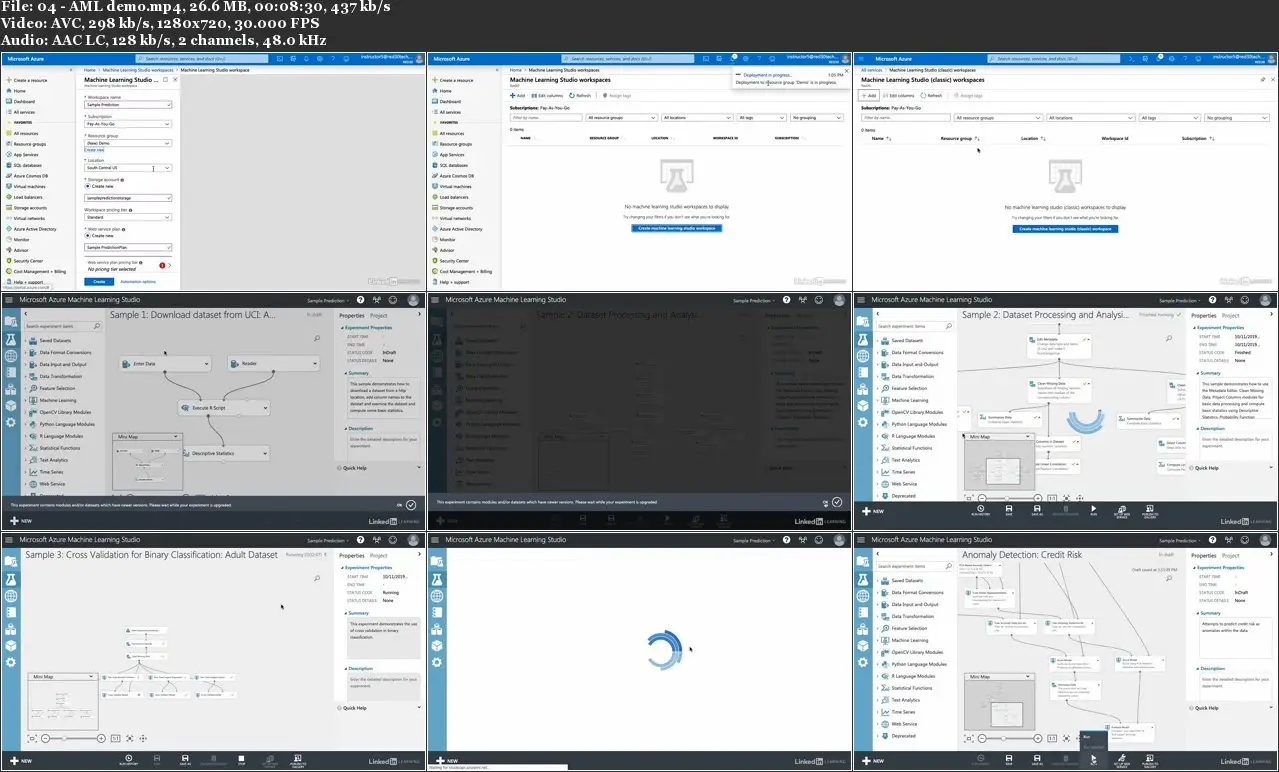
Task: Click Create machine learning studio (classic) workspace button
Action: click(1065, 229)
